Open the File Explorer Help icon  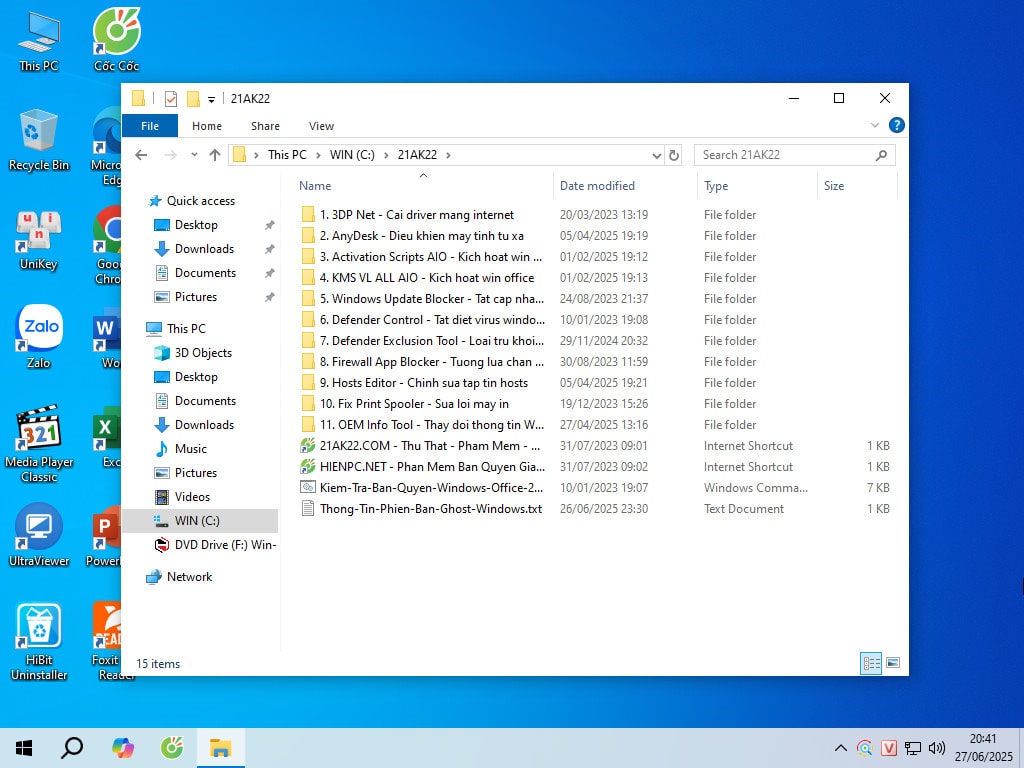[897, 126]
